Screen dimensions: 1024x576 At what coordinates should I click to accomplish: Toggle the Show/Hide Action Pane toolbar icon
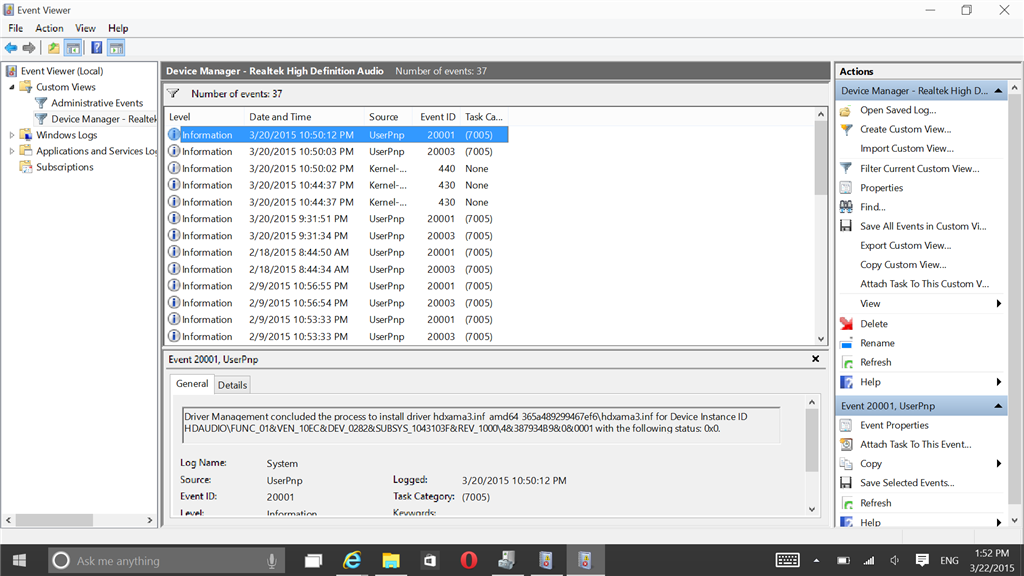click(116, 48)
